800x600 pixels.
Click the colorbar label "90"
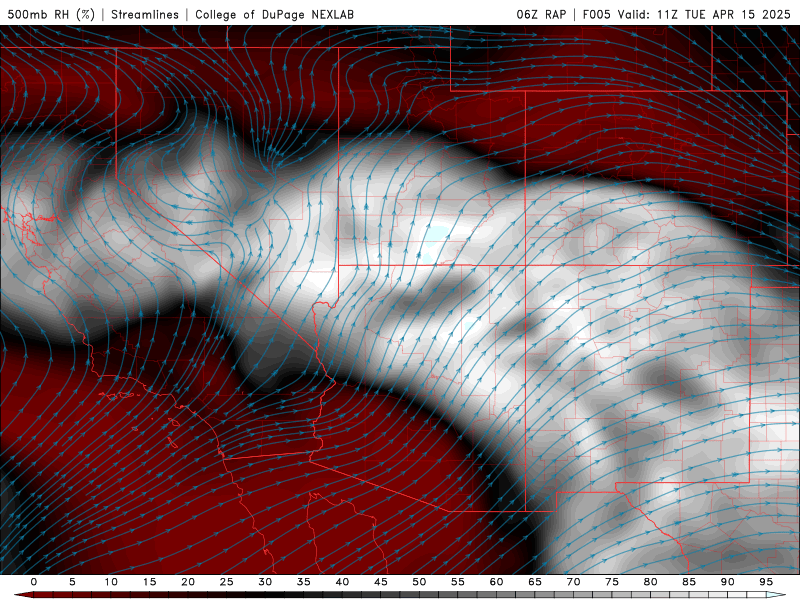(x=727, y=582)
